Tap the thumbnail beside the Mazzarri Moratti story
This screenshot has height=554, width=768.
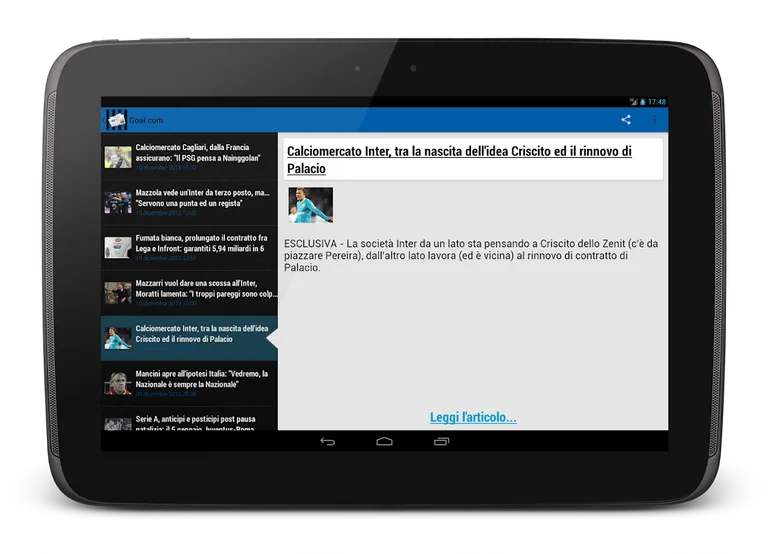(118, 293)
